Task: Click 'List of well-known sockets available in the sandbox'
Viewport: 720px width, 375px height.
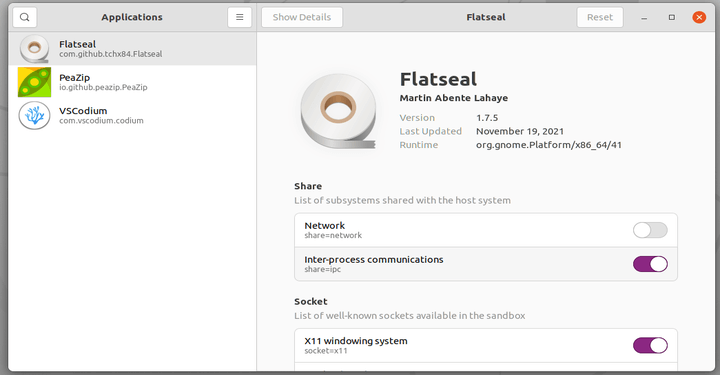Action: [410, 316]
